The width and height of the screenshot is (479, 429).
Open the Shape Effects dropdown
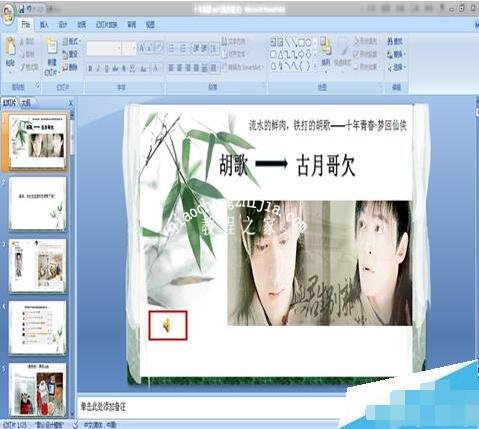(x=365, y=67)
